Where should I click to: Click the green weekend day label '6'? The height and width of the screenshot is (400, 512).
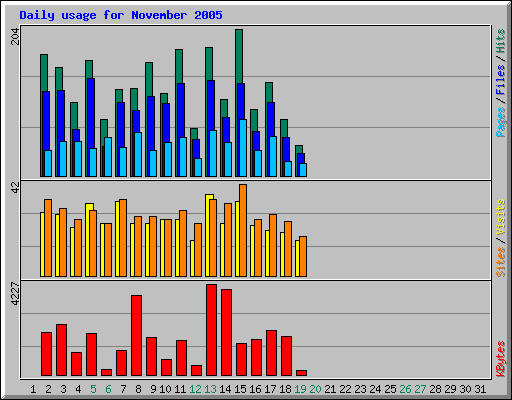click(x=108, y=389)
